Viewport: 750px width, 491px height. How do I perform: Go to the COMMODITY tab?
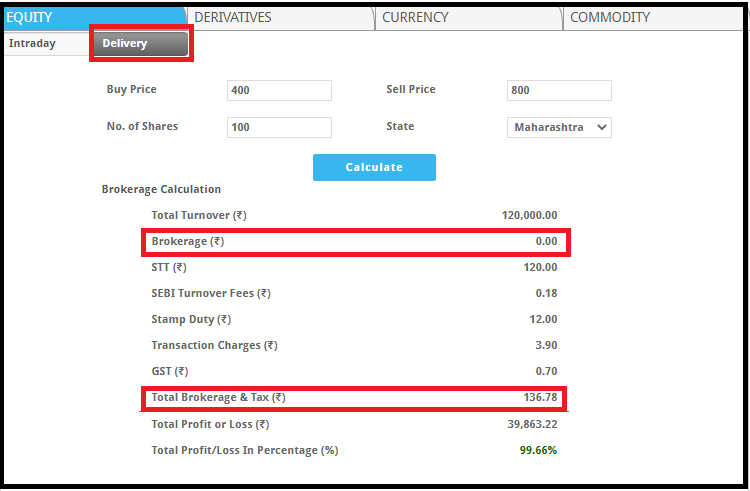click(x=610, y=17)
